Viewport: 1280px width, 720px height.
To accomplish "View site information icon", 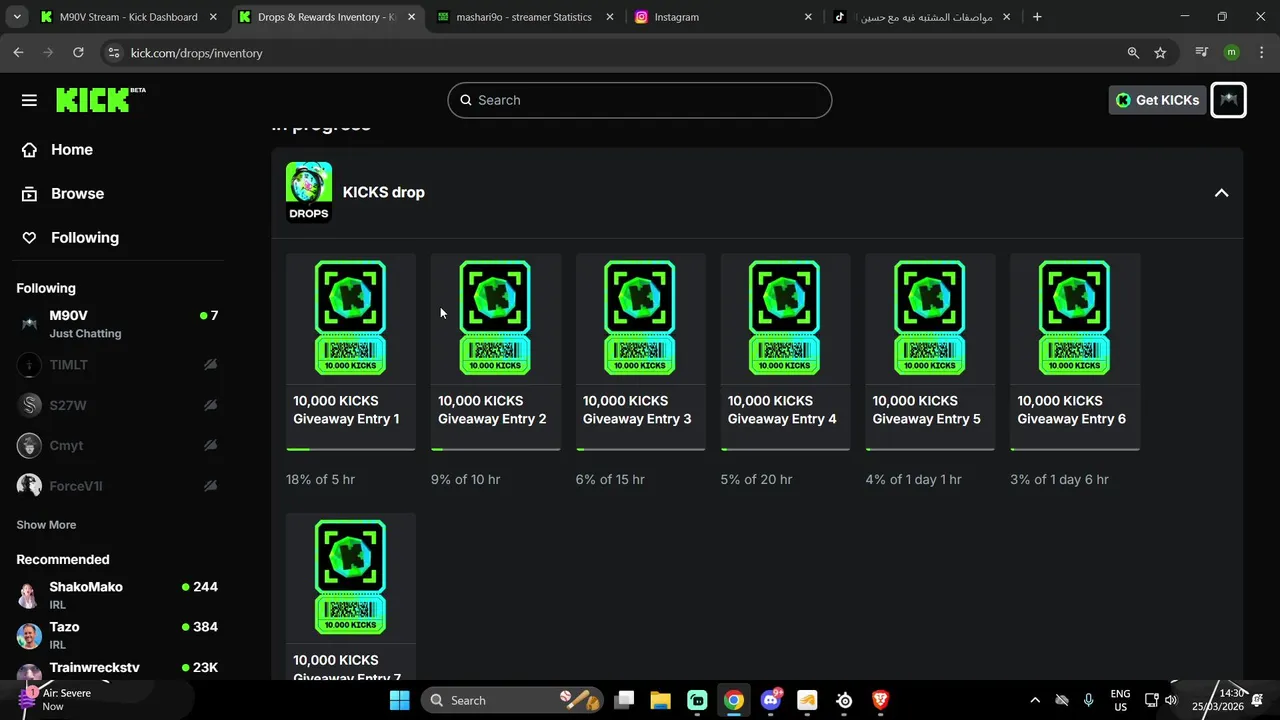I will tap(113, 53).
